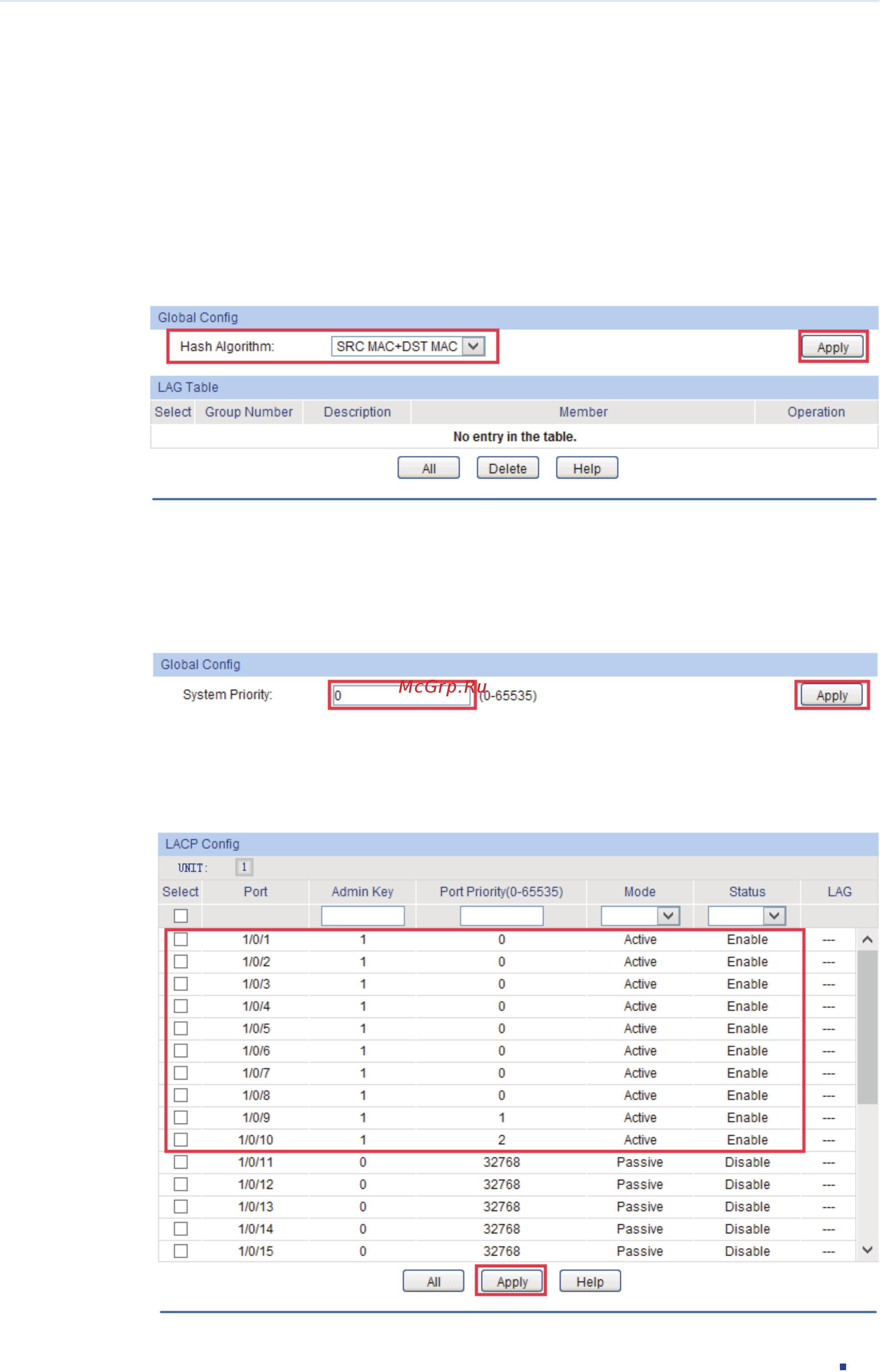Check the box for port 1/0/4

tap(181, 1006)
